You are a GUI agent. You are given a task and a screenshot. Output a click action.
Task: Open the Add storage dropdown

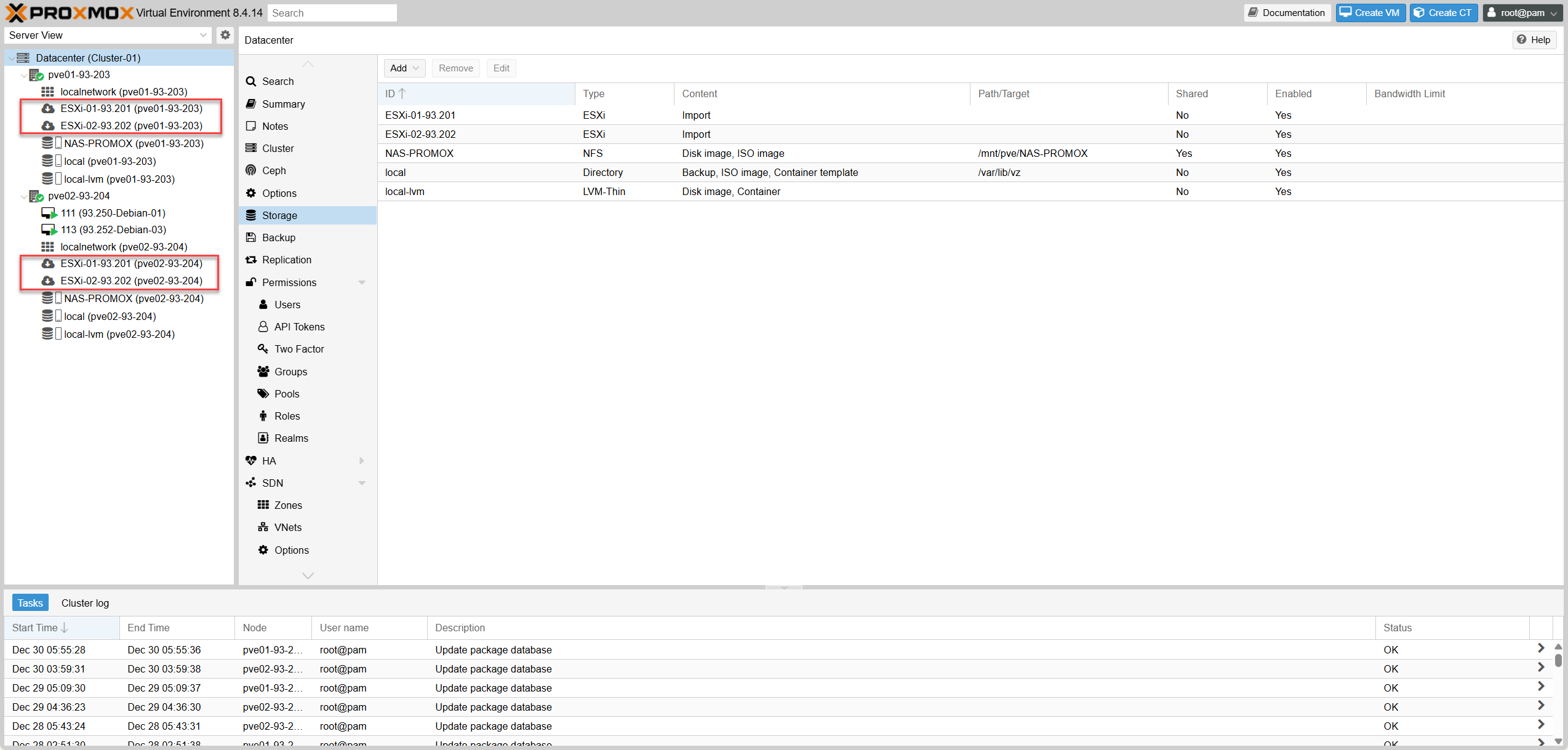point(404,68)
